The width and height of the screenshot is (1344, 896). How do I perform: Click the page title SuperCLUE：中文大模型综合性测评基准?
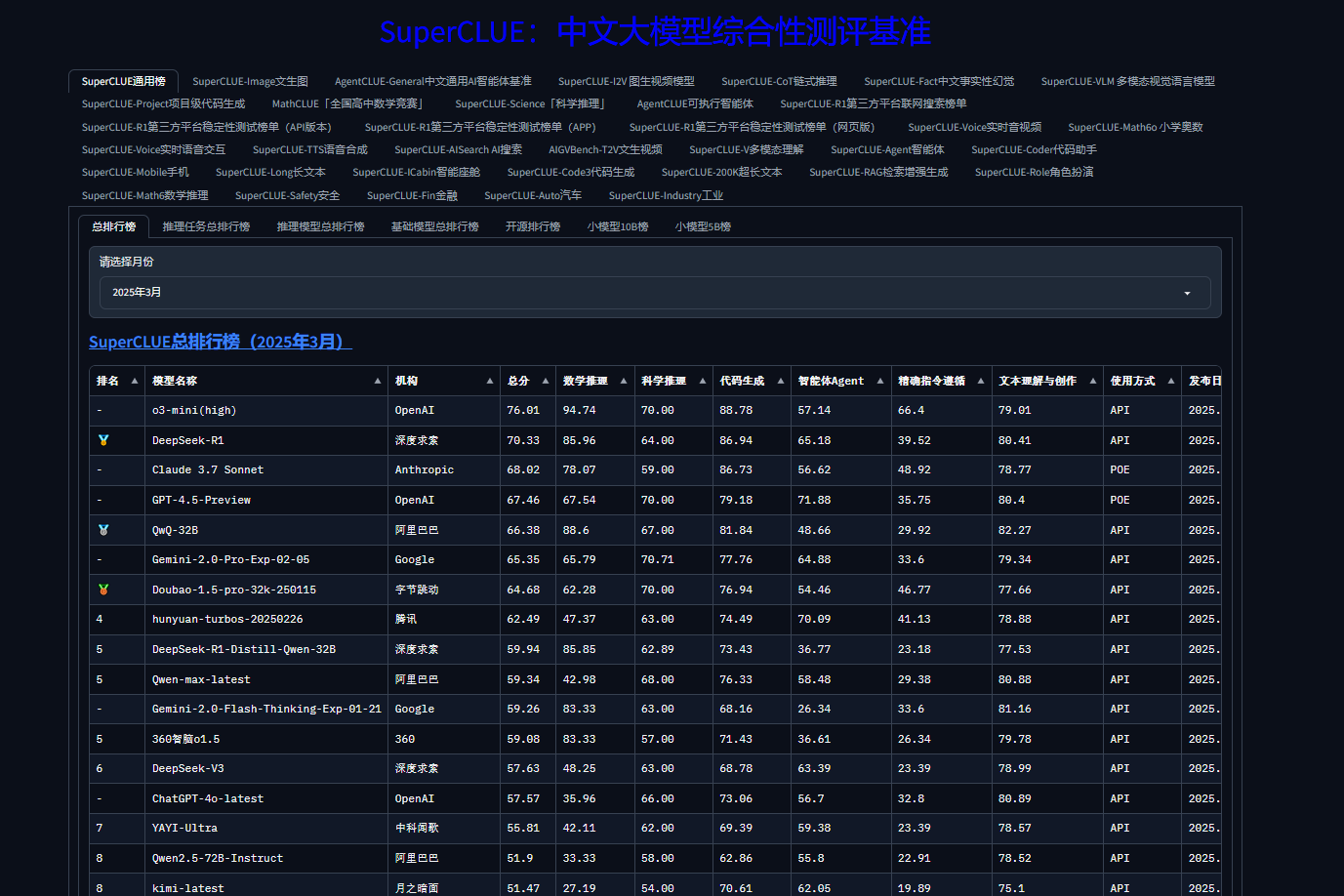coord(655,32)
